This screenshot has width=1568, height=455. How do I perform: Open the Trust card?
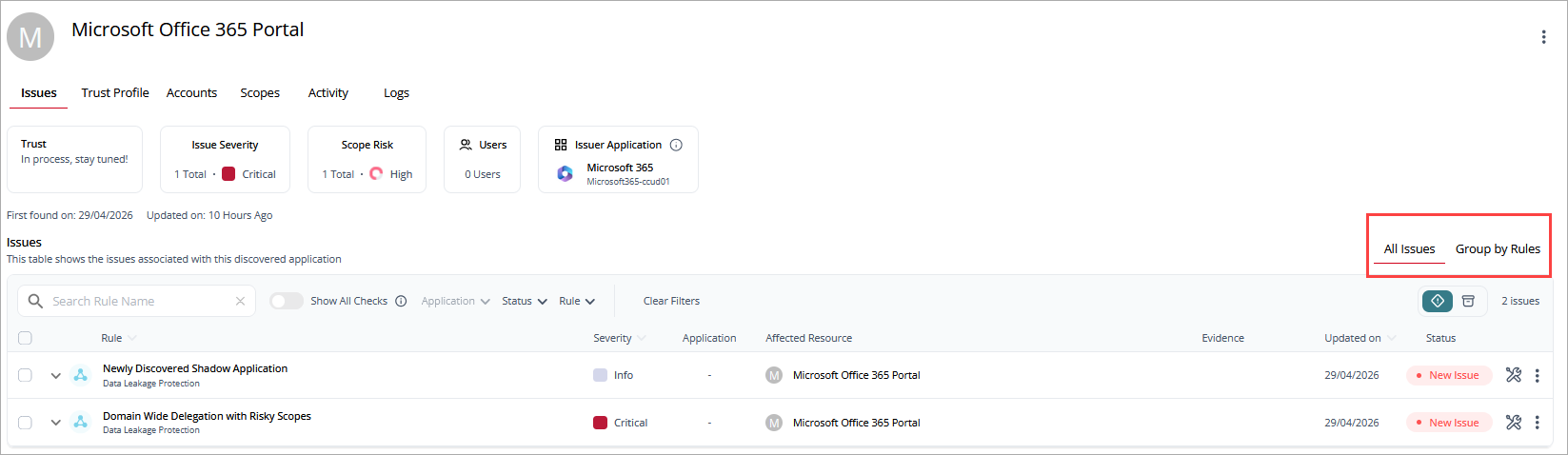click(75, 159)
